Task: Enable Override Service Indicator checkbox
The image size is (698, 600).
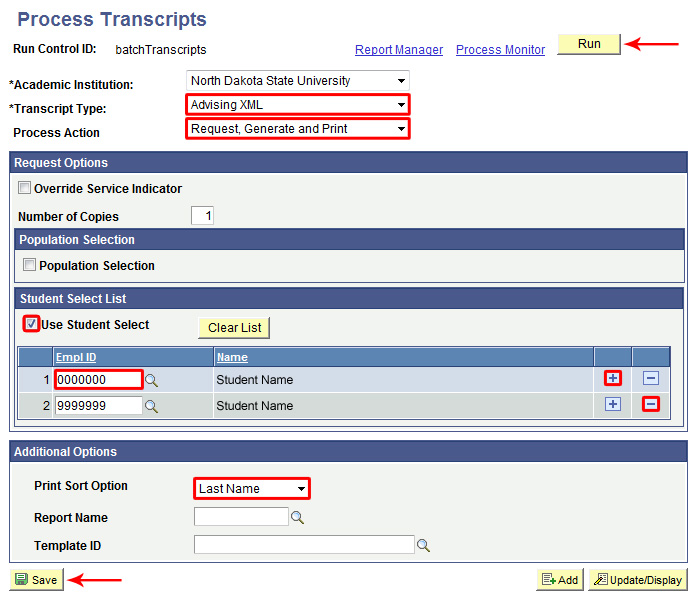Action: [x=25, y=188]
